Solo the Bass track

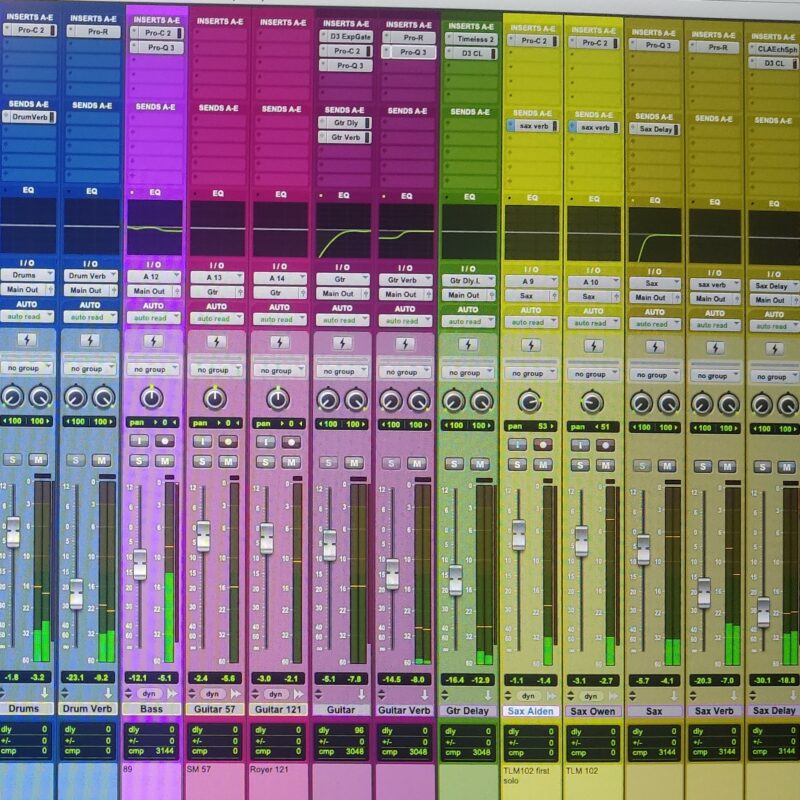139,461
